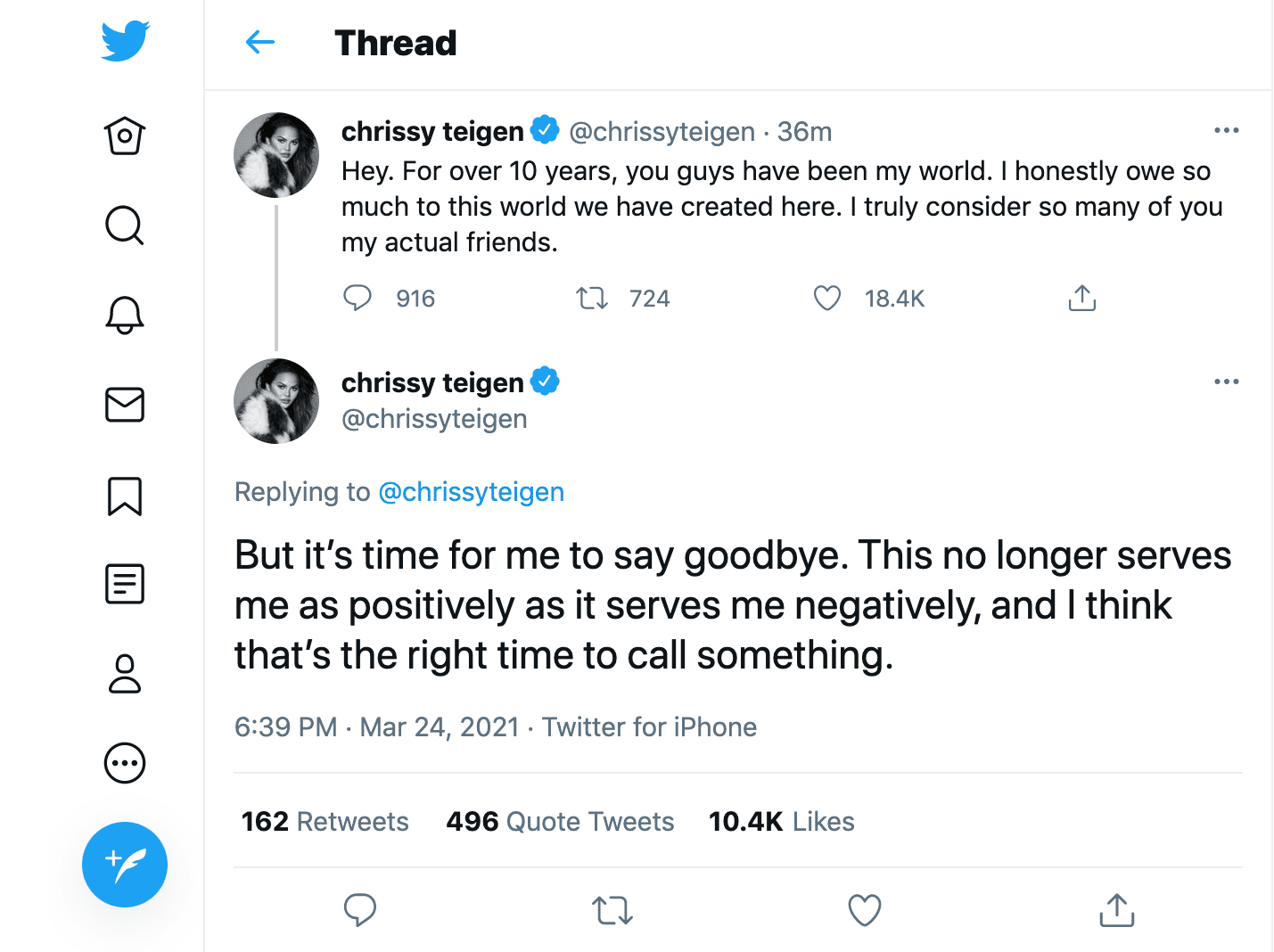Like the goodbye tweet
Screen dimensions: 1274x952
[863, 910]
